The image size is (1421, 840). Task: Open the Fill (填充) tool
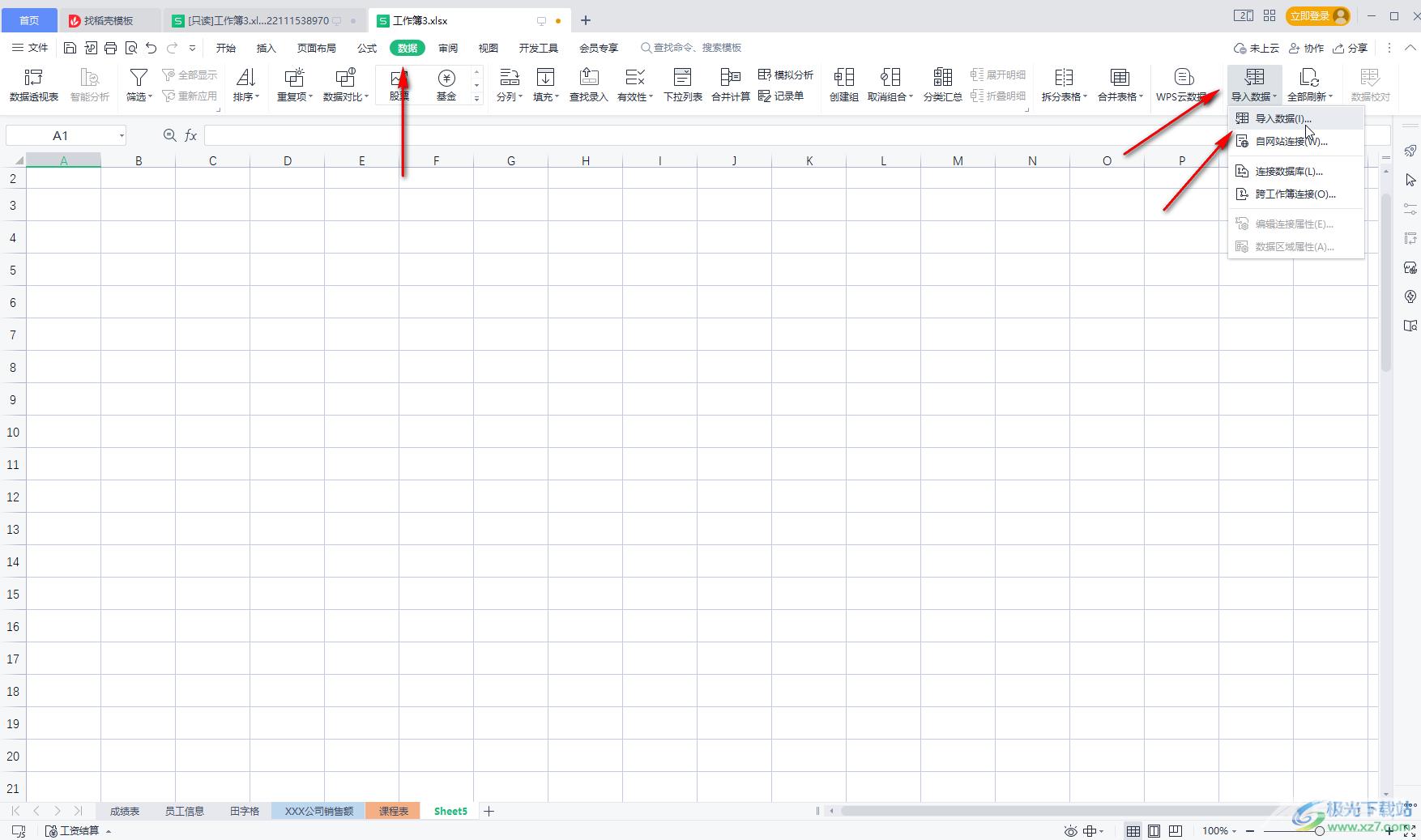[546, 85]
